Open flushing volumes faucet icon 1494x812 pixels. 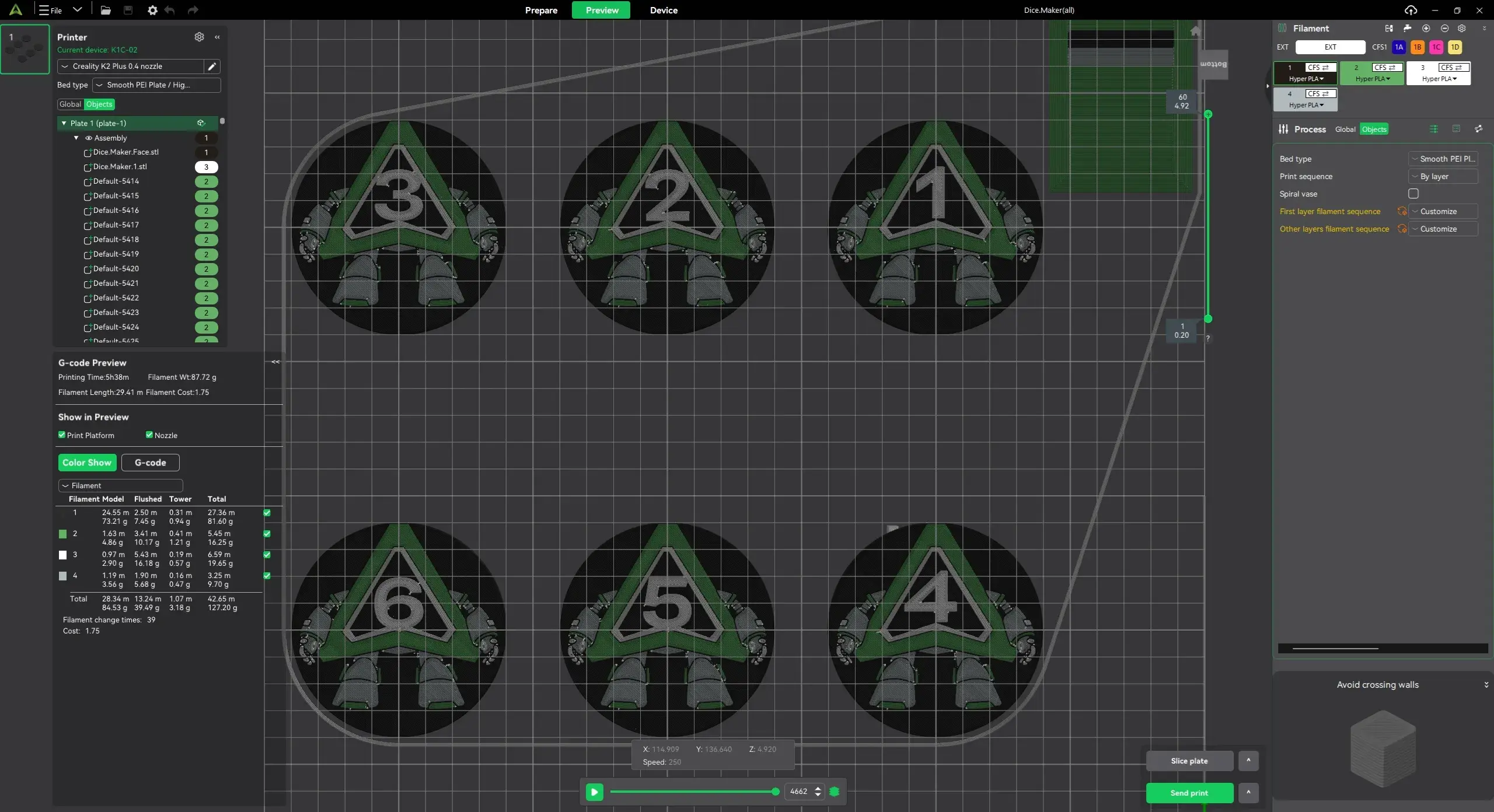(x=1407, y=28)
